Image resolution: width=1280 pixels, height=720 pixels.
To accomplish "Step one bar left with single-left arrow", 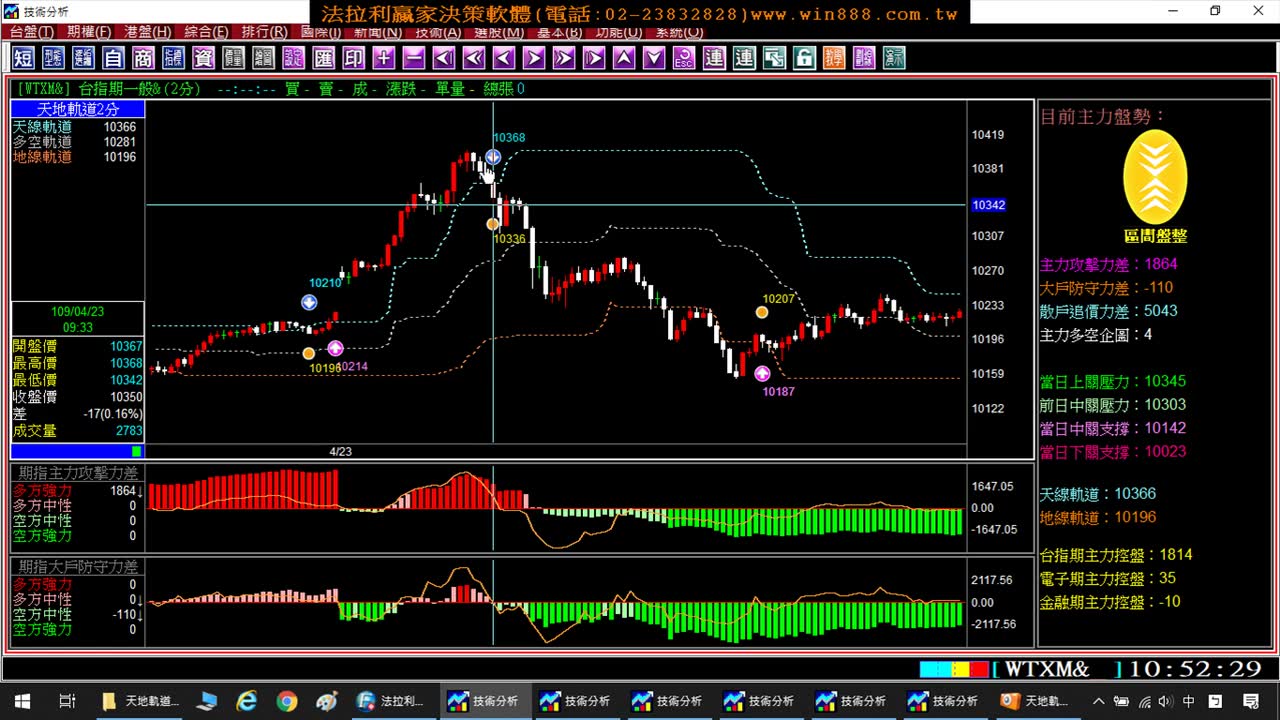I will (503, 58).
